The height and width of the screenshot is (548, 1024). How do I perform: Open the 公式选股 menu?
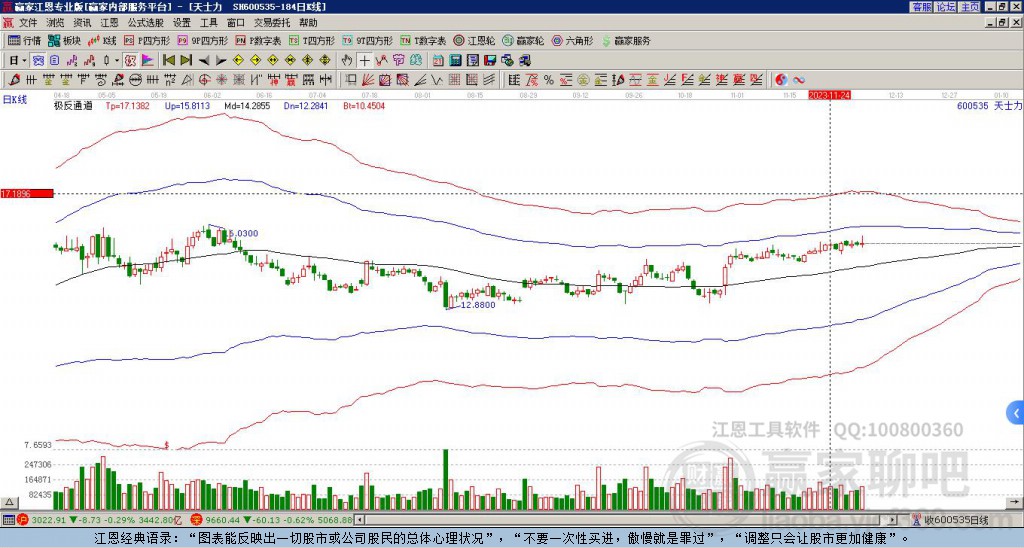[x=146, y=23]
